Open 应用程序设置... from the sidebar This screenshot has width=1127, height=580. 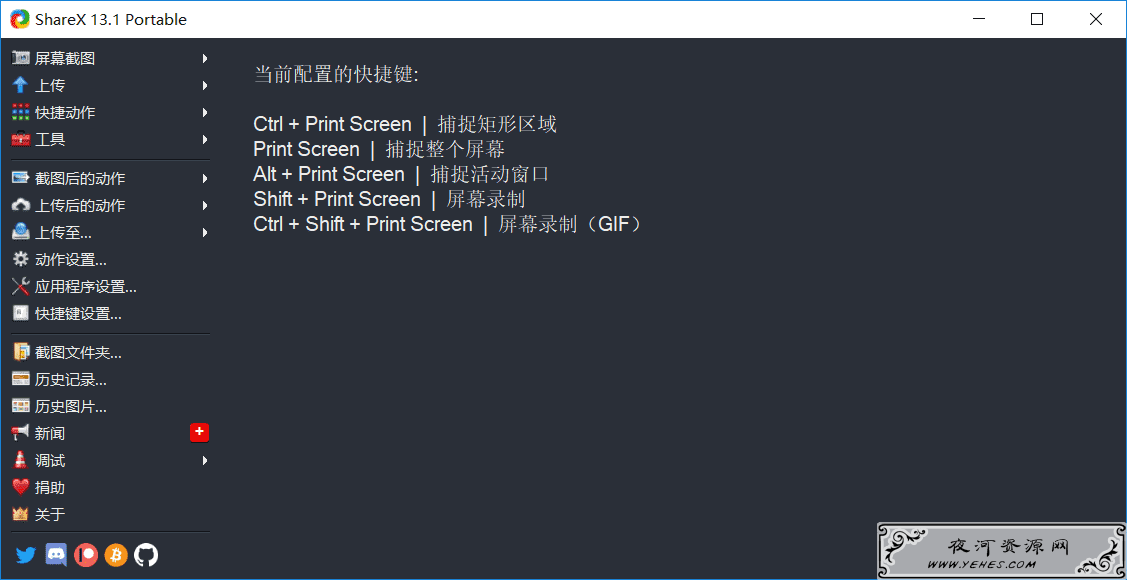pyautogui.click(x=111, y=287)
